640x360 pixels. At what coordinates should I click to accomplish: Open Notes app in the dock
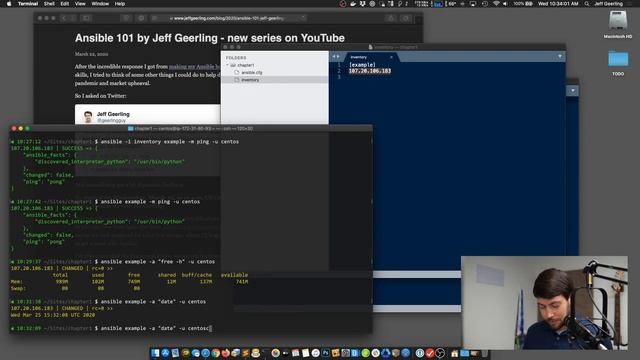pyautogui.click(x=306, y=353)
